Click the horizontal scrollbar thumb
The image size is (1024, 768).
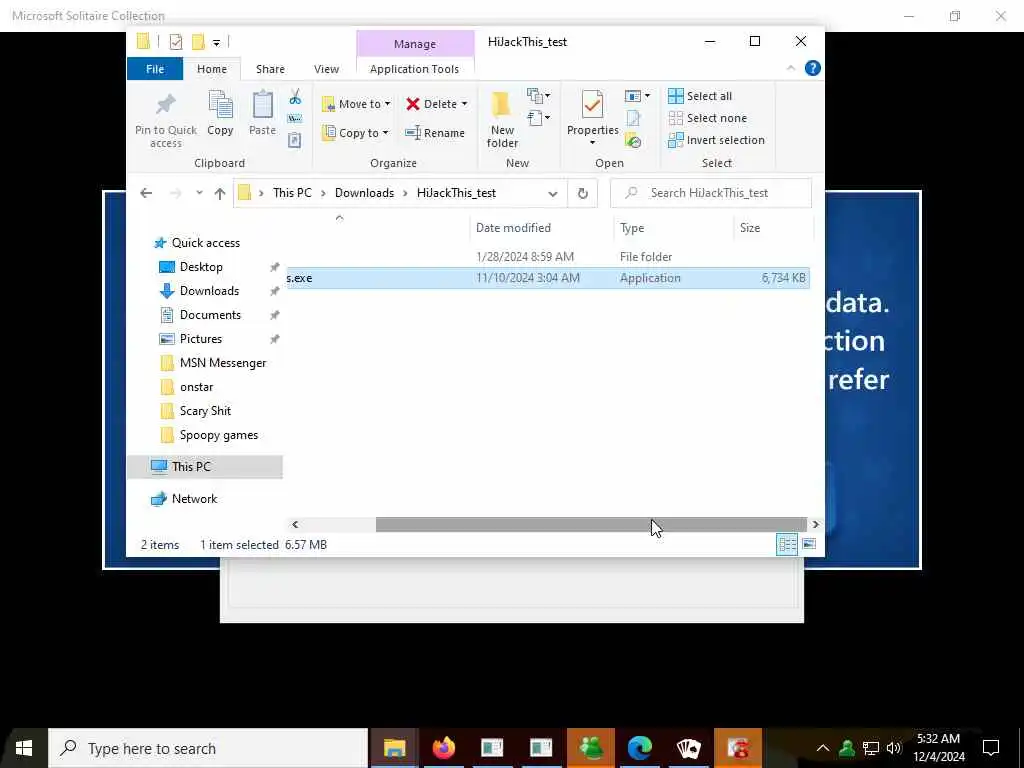(x=591, y=524)
